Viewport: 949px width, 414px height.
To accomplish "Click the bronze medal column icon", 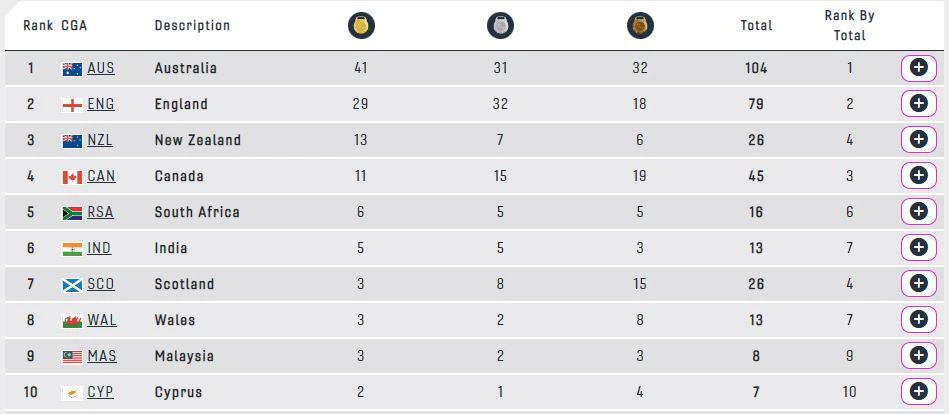I will click(640, 26).
